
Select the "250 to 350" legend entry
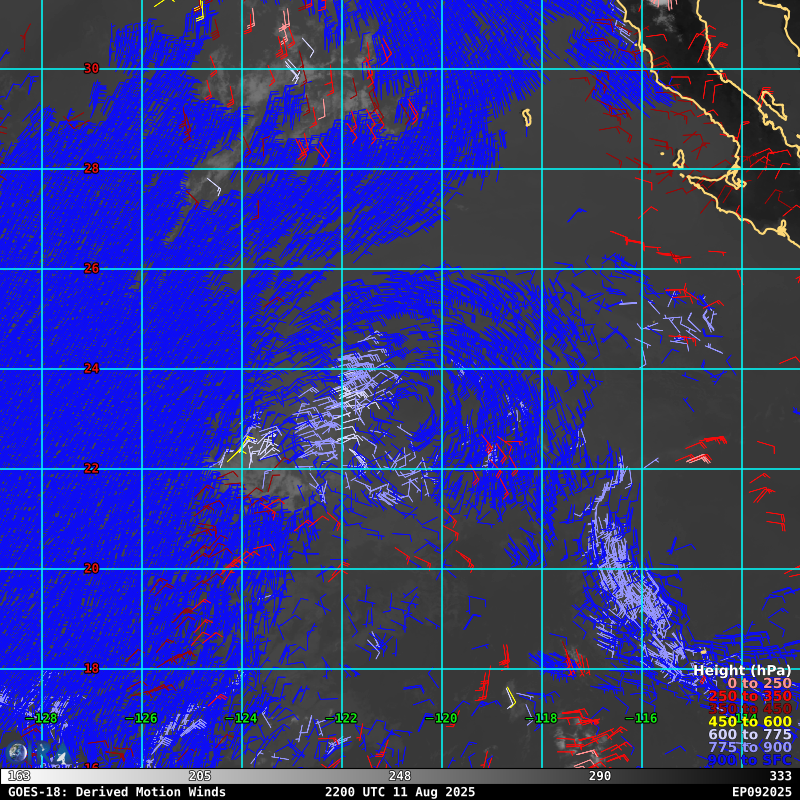tap(750, 696)
